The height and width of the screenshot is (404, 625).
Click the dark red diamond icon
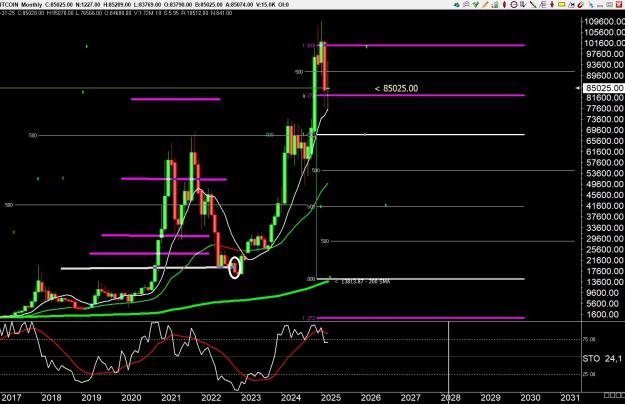504,5
